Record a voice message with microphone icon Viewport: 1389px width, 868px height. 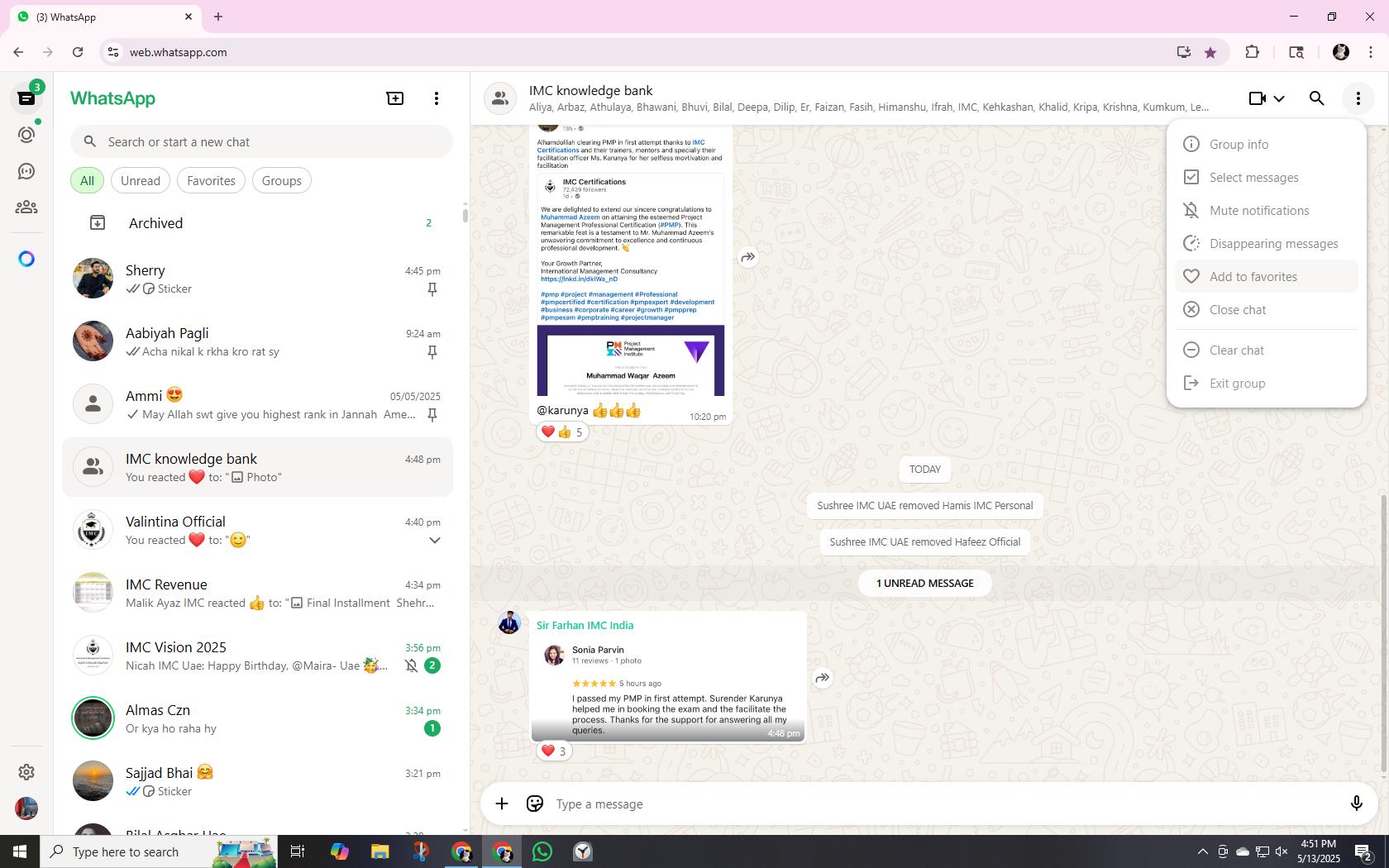point(1356,804)
